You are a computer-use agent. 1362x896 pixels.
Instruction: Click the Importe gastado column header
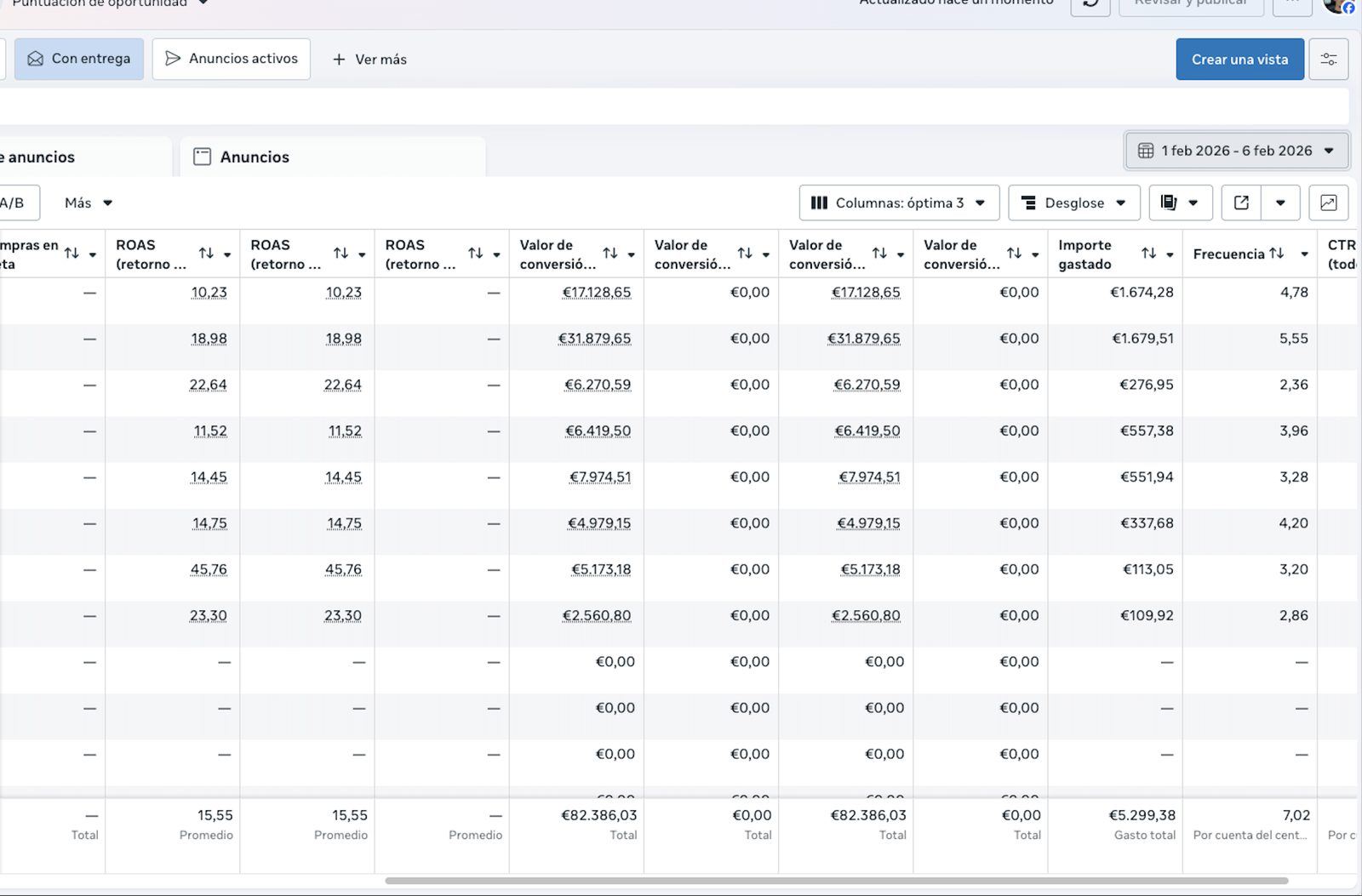coord(1084,254)
